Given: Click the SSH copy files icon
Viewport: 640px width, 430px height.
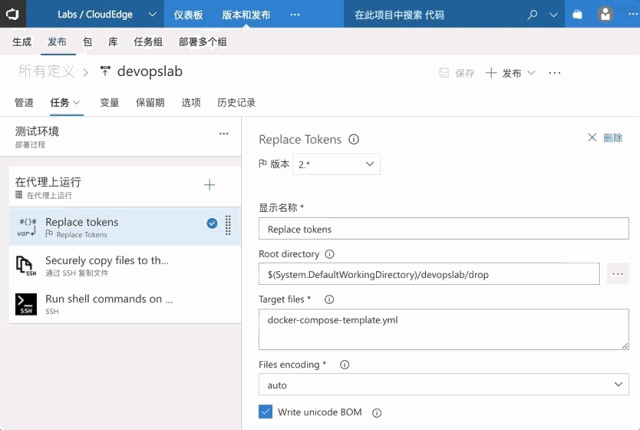Looking at the screenshot, I should [x=26, y=266].
